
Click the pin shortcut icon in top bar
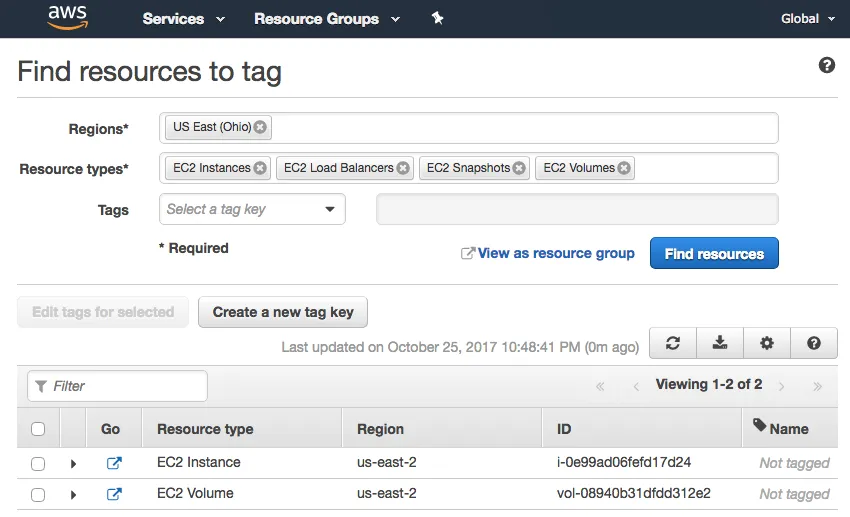[x=437, y=18]
